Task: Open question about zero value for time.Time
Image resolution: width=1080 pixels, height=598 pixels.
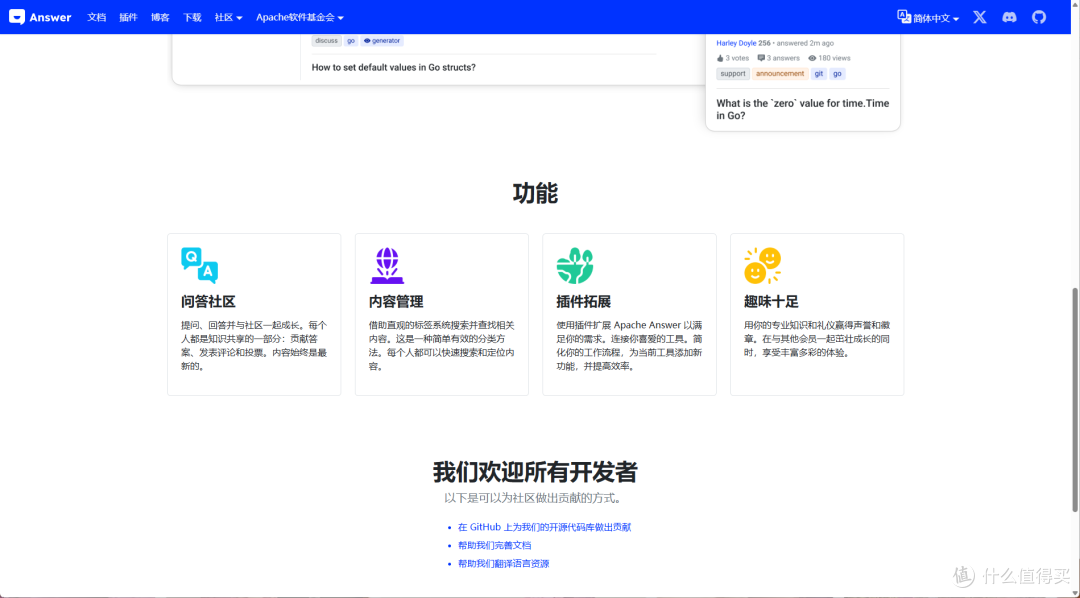Action: [x=802, y=110]
